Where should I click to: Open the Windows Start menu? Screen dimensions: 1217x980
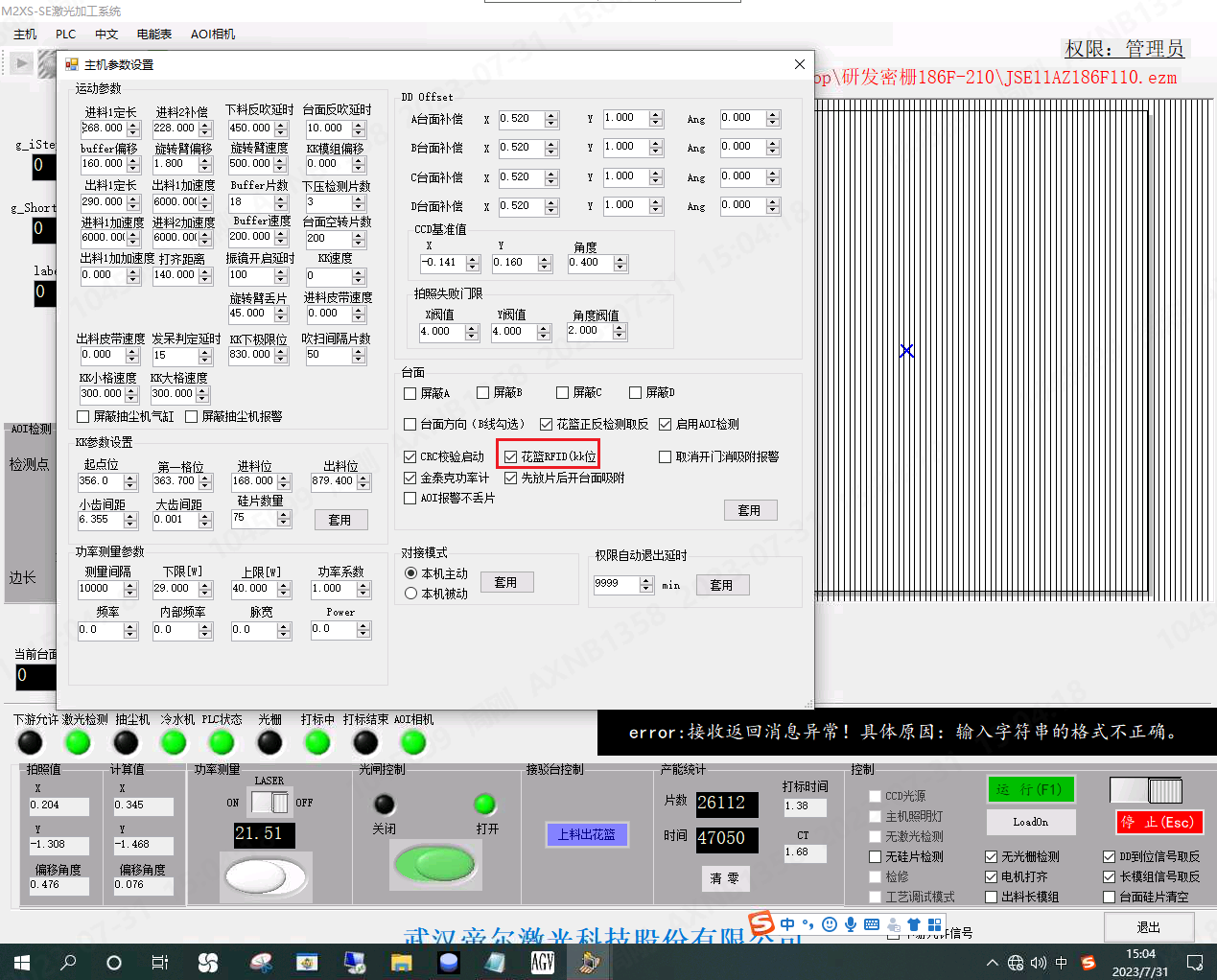click(x=22, y=962)
